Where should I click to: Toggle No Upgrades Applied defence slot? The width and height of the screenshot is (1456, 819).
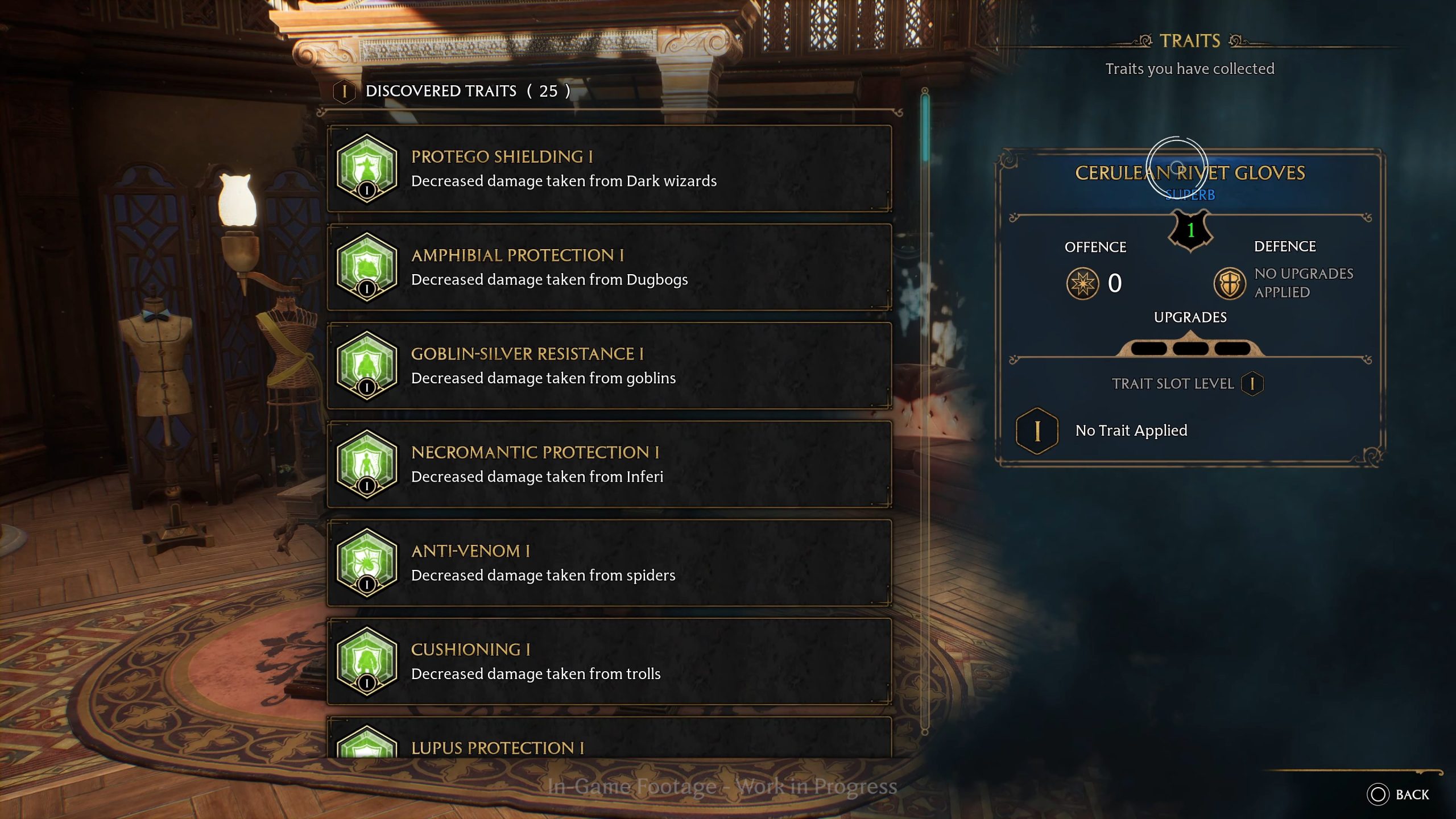pyautogui.click(x=1228, y=282)
